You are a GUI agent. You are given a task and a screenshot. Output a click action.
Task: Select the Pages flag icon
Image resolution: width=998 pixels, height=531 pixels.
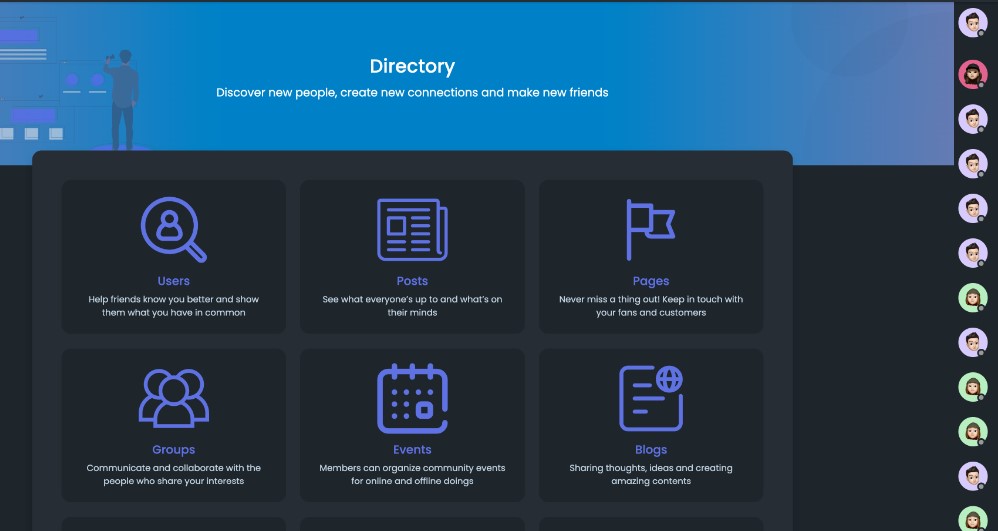pos(650,230)
